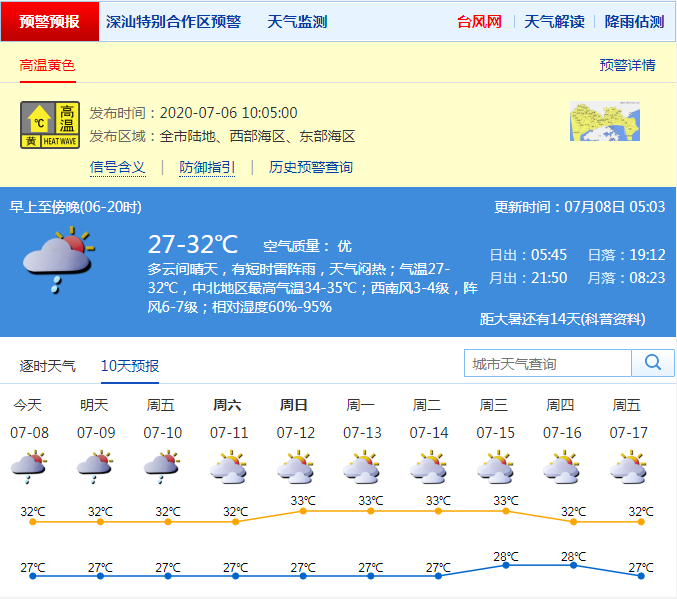Image resolution: width=677 pixels, height=599 pixels.
Task: Click the yellow high temperature warning icon
Action: pyautogui.click(x=50, y=125)
